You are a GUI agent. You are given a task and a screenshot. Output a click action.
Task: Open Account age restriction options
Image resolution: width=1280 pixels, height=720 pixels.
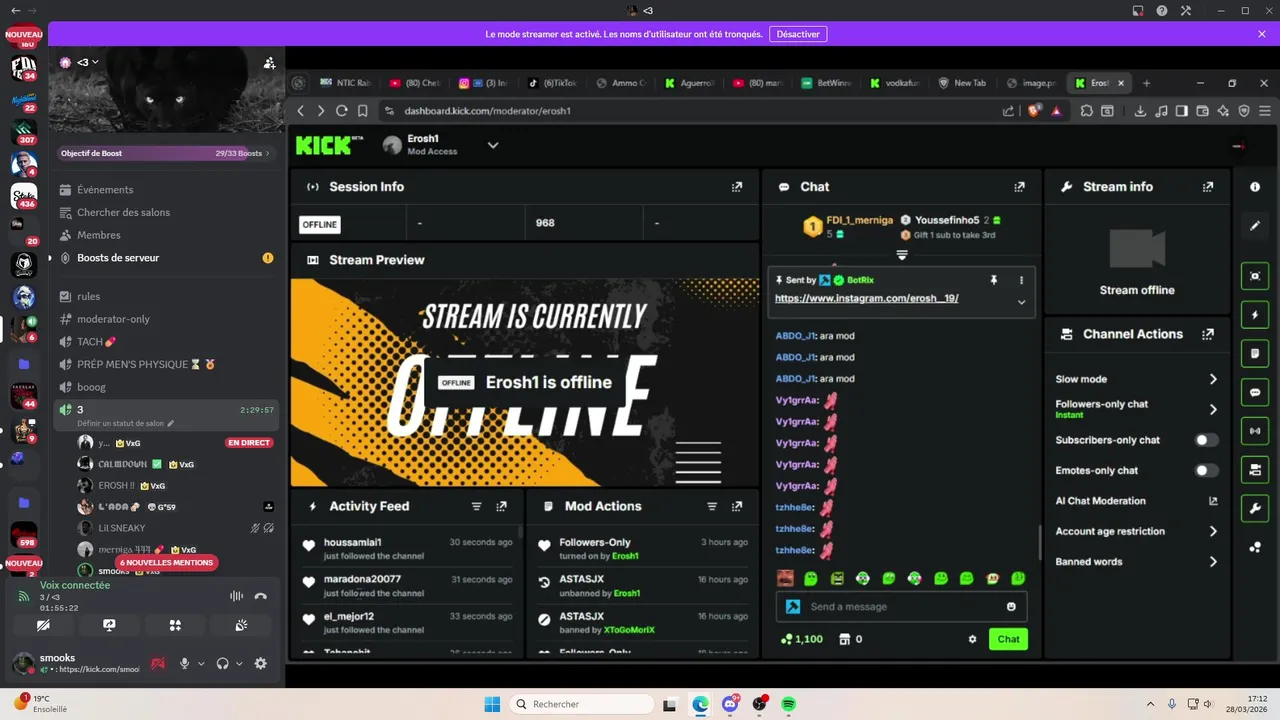1137,531
